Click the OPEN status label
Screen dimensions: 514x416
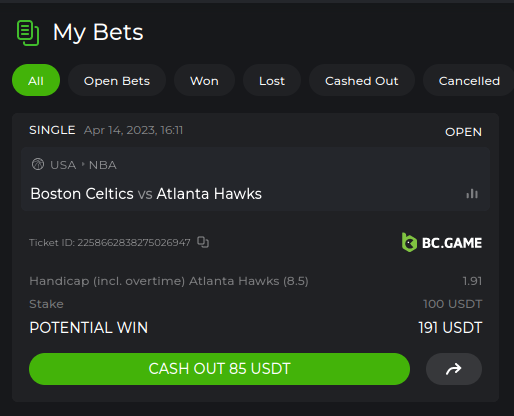coord(463,132)
